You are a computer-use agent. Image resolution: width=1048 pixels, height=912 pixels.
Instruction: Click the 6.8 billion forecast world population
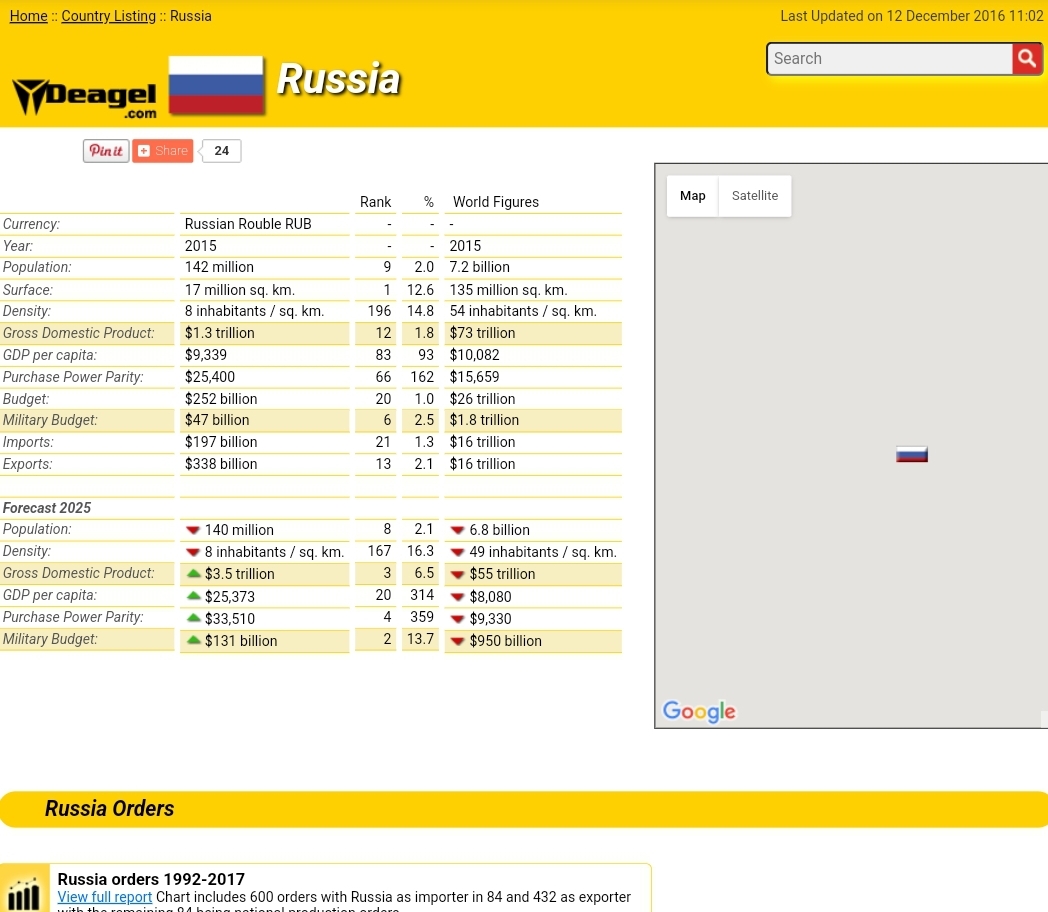tap(500, 530)
